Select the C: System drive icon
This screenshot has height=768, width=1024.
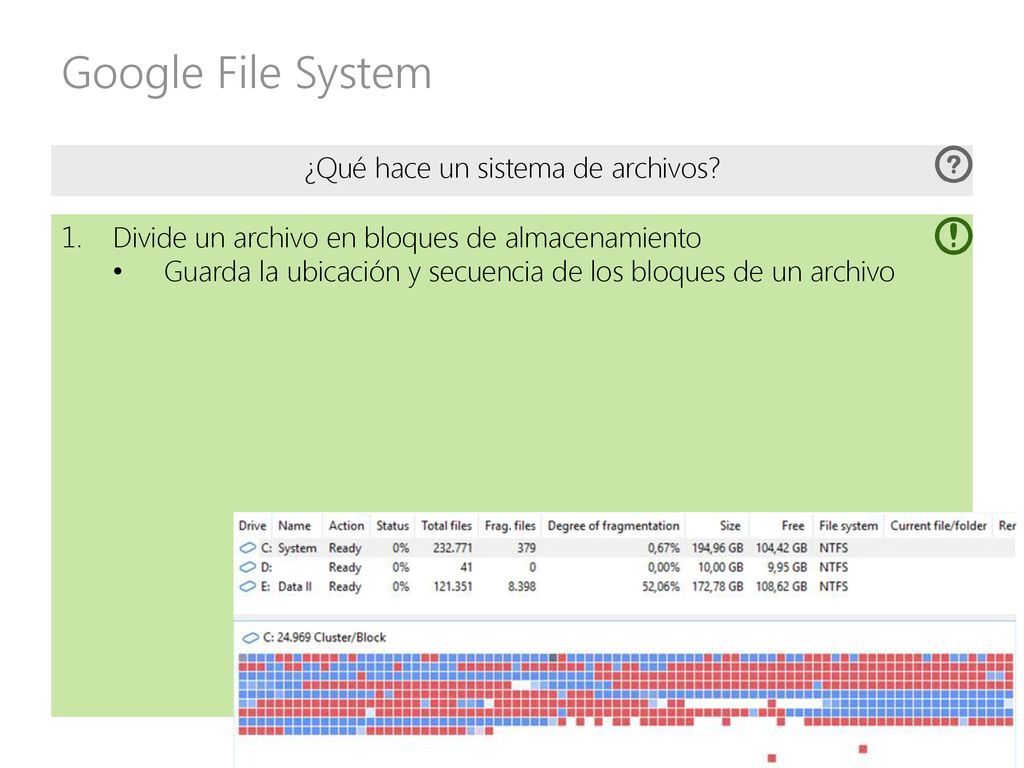click(x=248, y=548)
